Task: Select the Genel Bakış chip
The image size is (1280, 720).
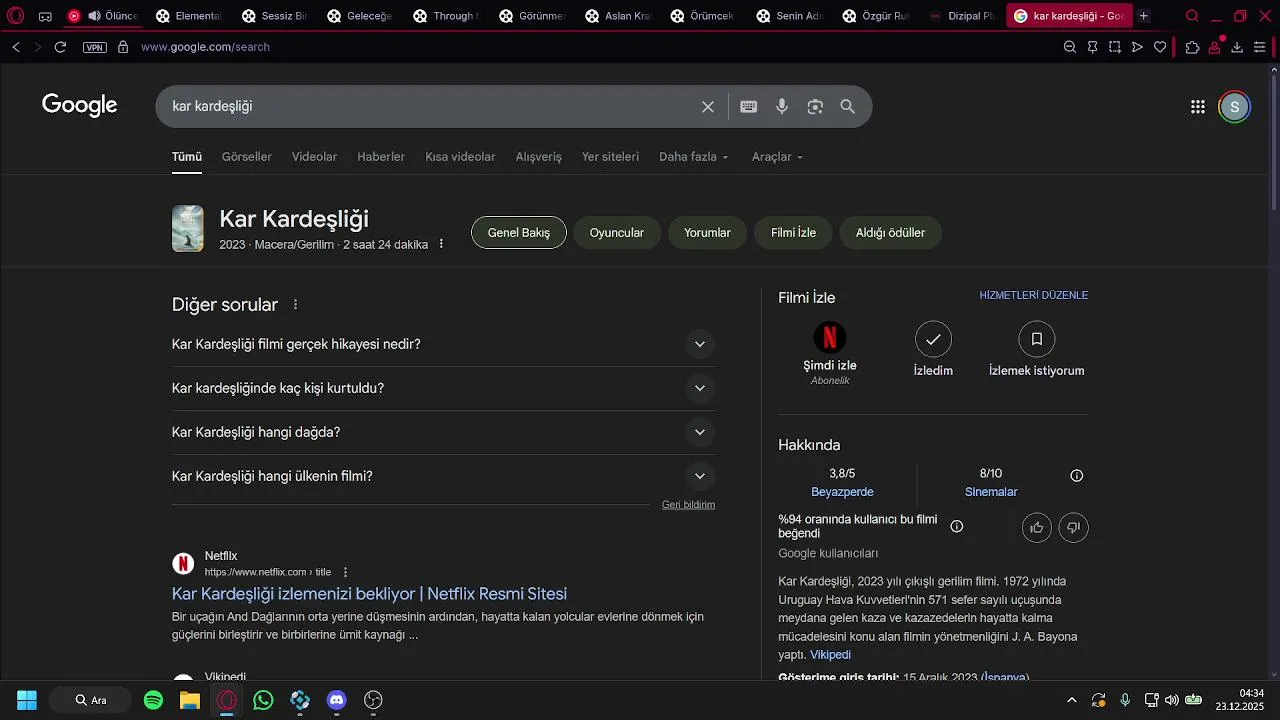Action: (519, 233)
